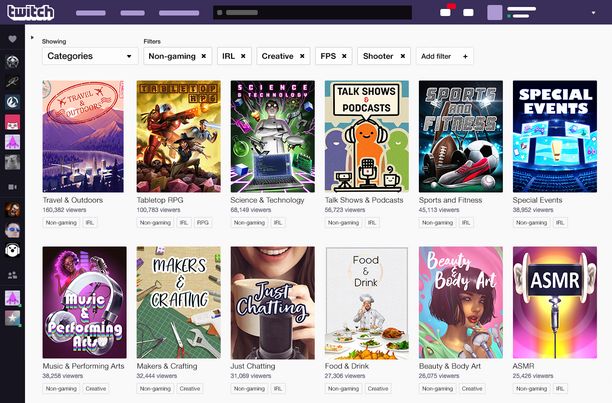Open the Twitch logo home link
The image size is (612, 403).
click(x=30, y=12)
